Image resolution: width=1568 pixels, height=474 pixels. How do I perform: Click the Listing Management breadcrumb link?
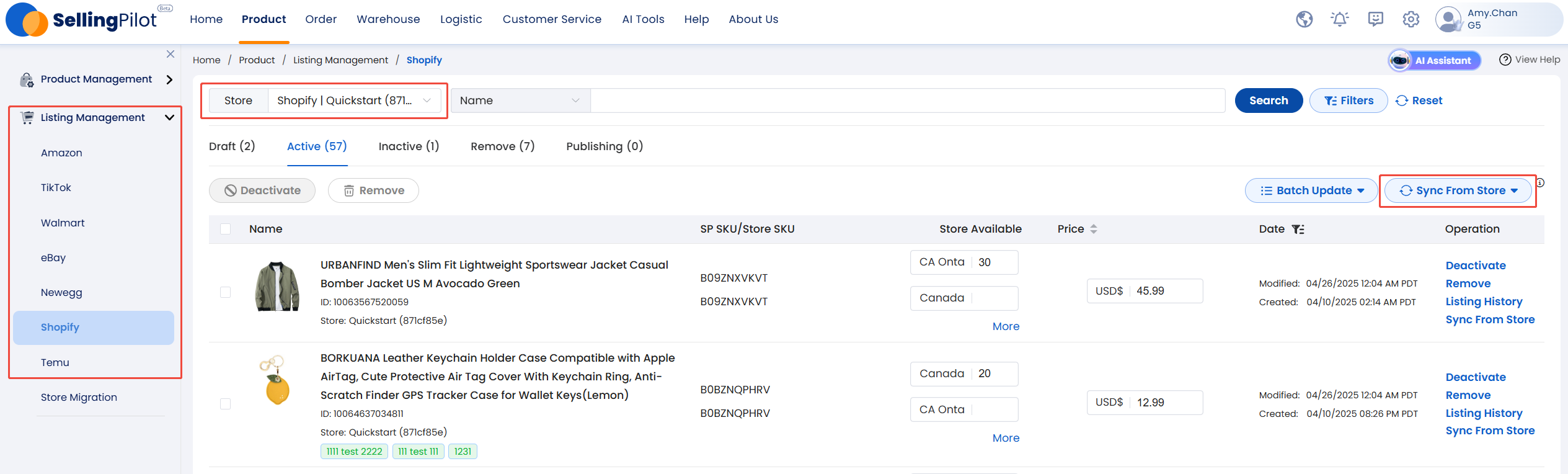pos(340,60)
